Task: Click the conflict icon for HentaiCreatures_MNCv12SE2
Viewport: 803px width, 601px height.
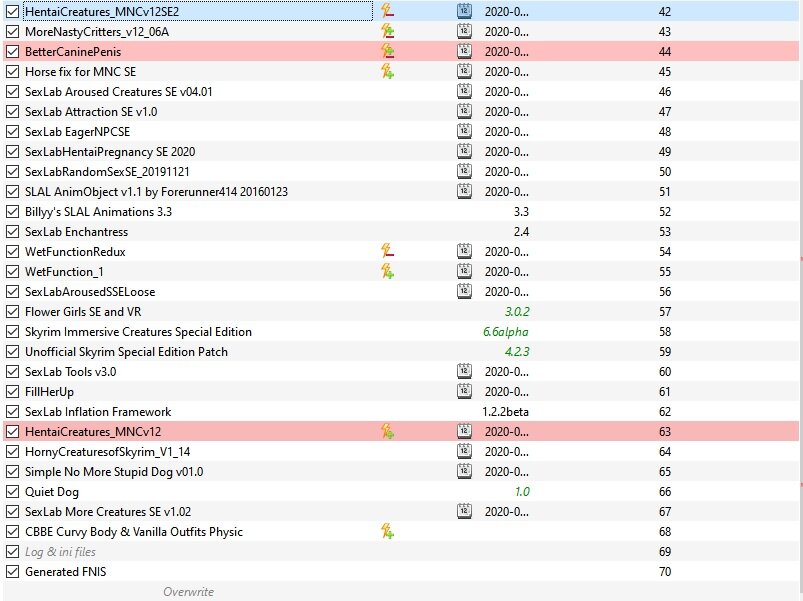Action: coord(387,11)
